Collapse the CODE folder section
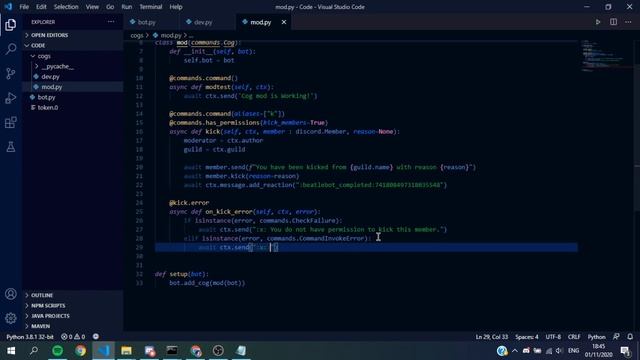Viewport: 640px width, 360px height. (73, 45)
